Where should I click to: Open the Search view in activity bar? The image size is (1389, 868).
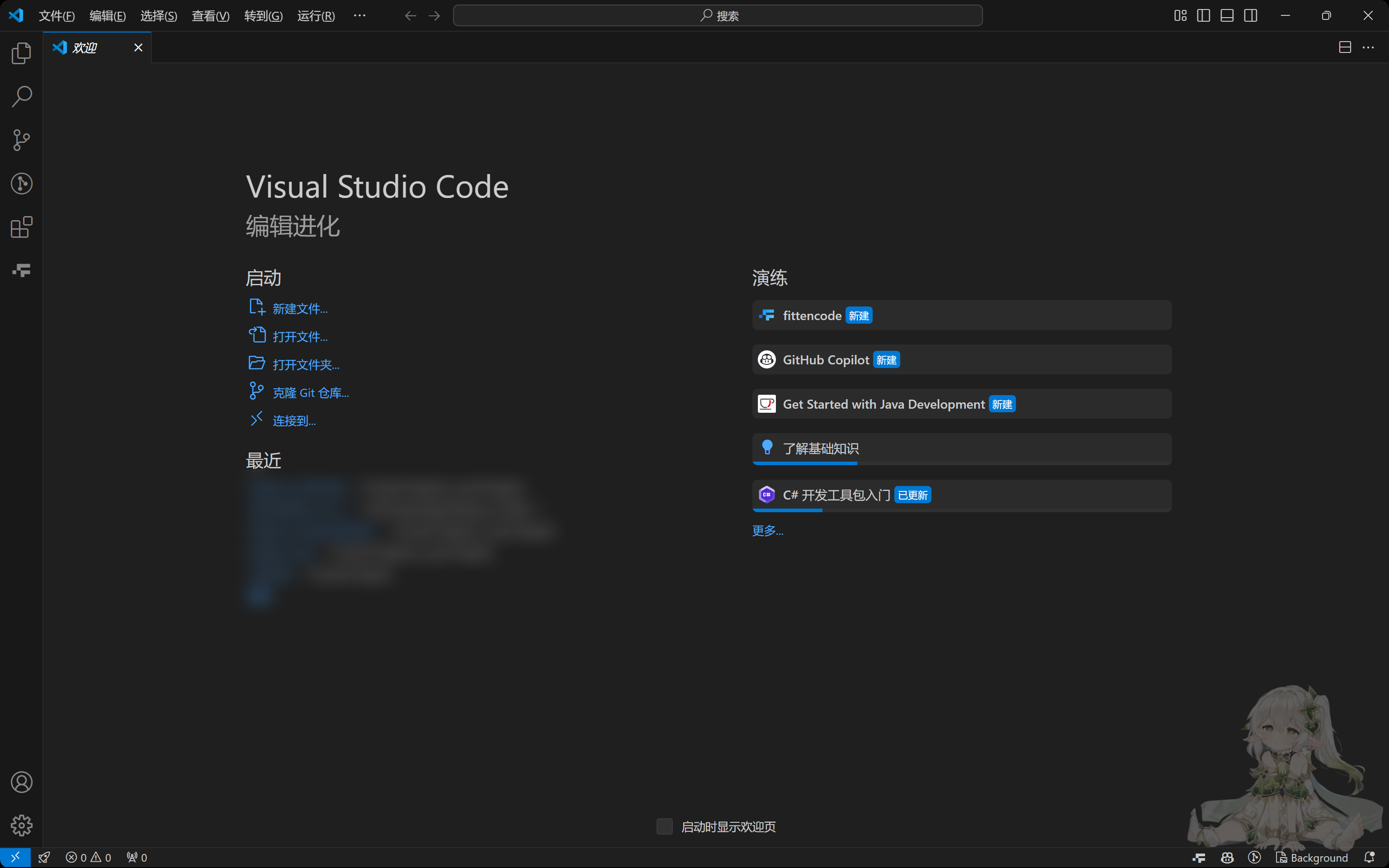[21, 96]
